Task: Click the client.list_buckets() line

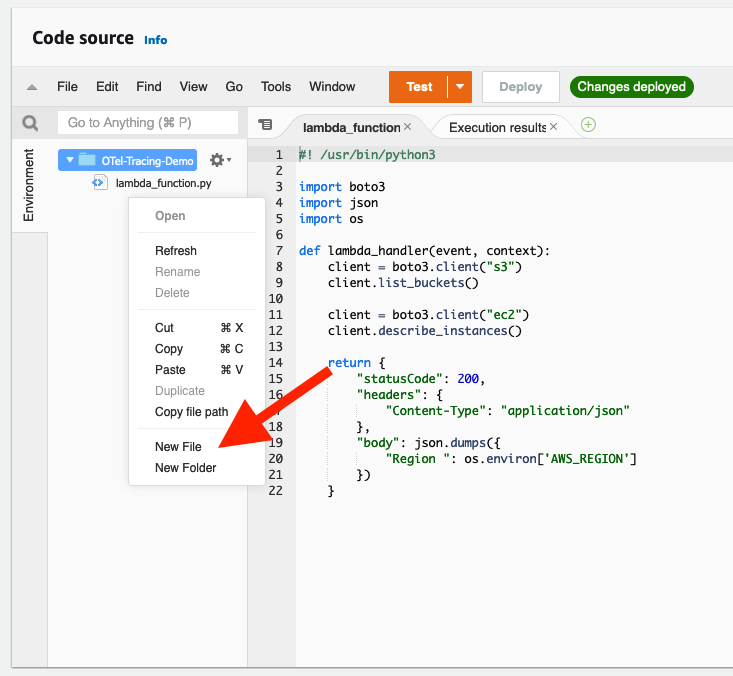Action: click(x=403, y=283)
